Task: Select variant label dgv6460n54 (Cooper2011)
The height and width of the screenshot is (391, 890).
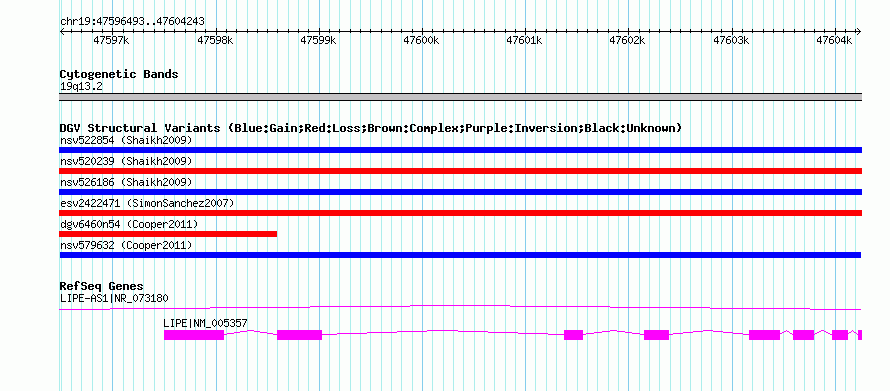Action: tap(129, 224)
